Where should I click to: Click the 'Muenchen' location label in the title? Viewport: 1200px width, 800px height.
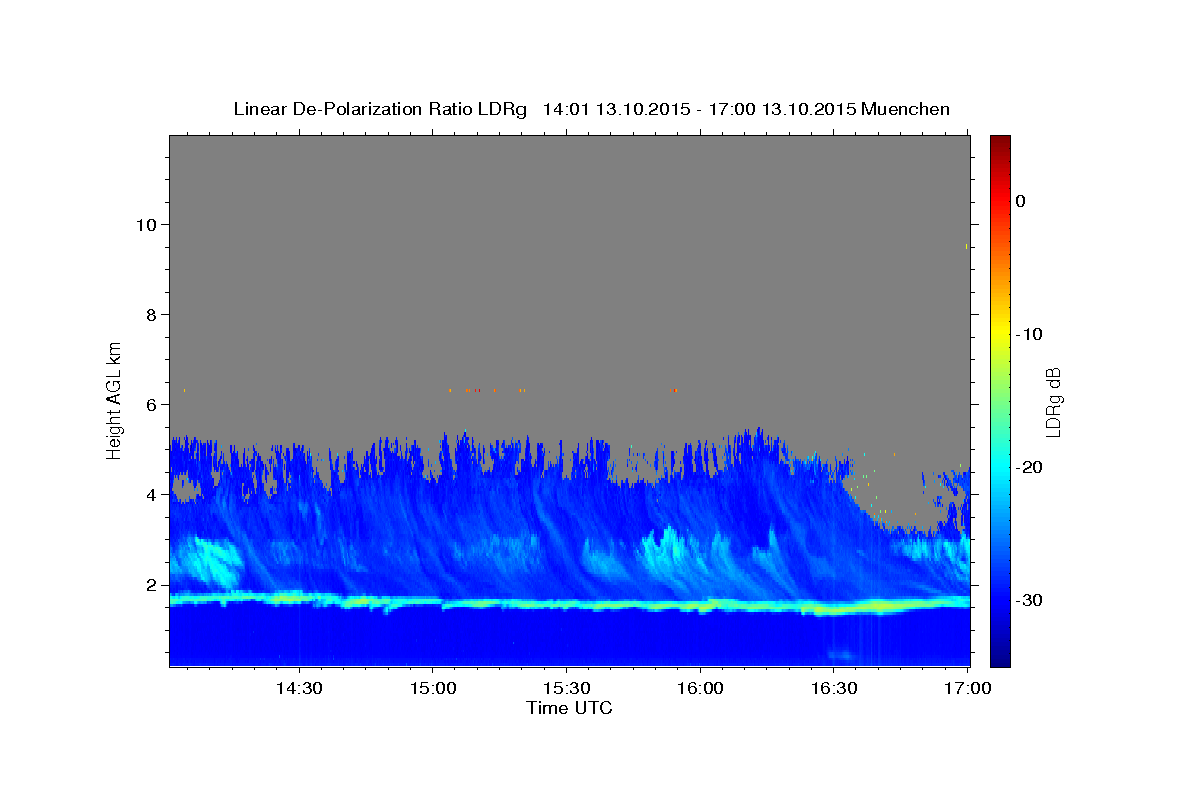tap(906, 109)
